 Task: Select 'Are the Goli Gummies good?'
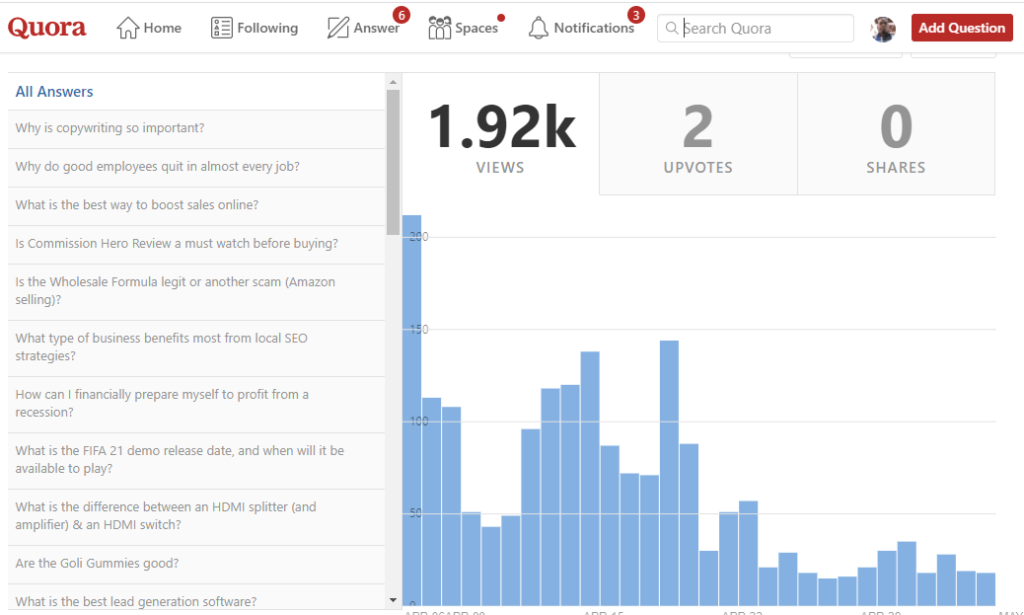pyautogui.click(x=196, y=563)
